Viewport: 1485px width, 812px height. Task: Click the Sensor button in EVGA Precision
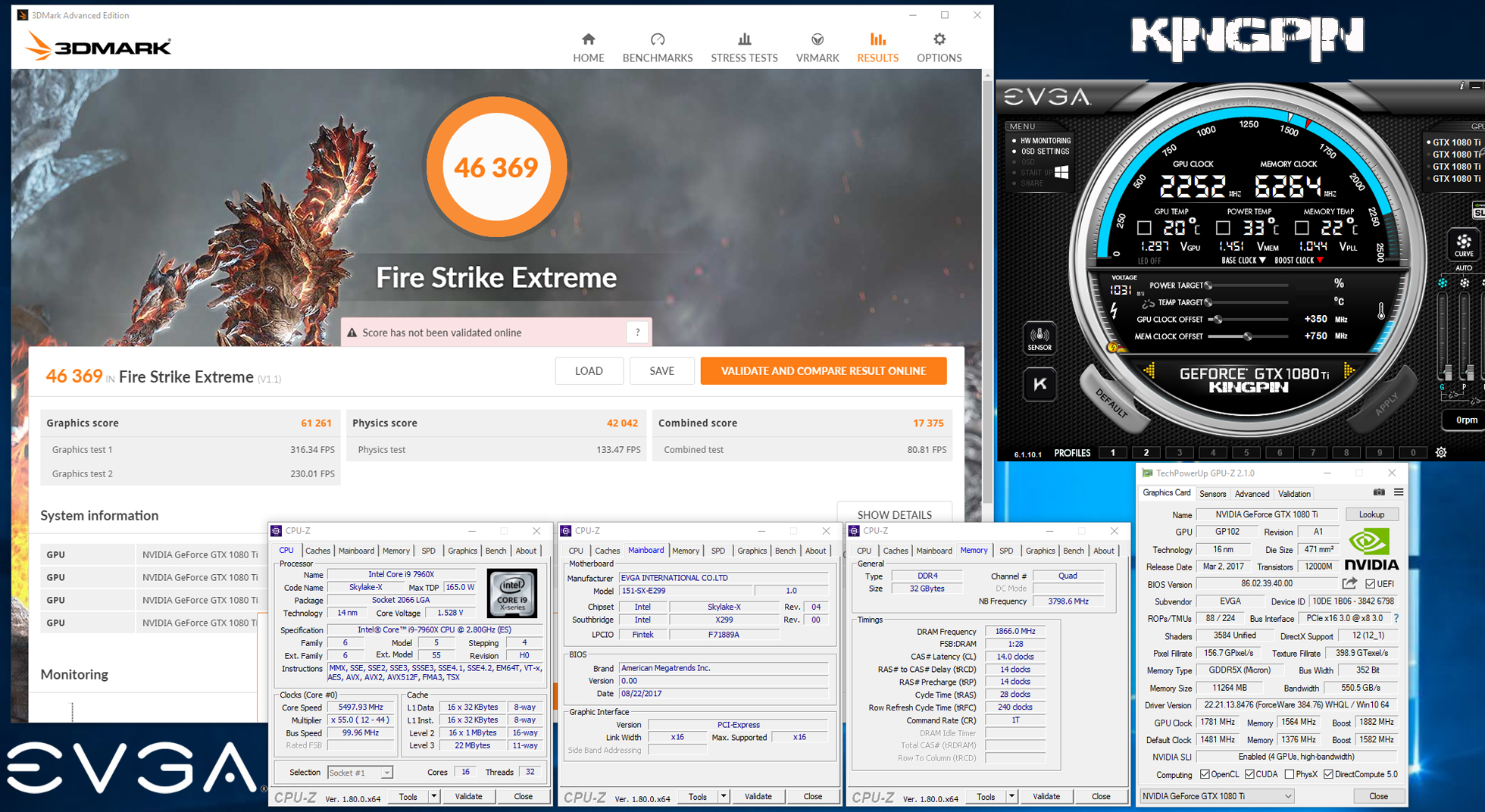pyautogui.click(x=1039, y=338)
